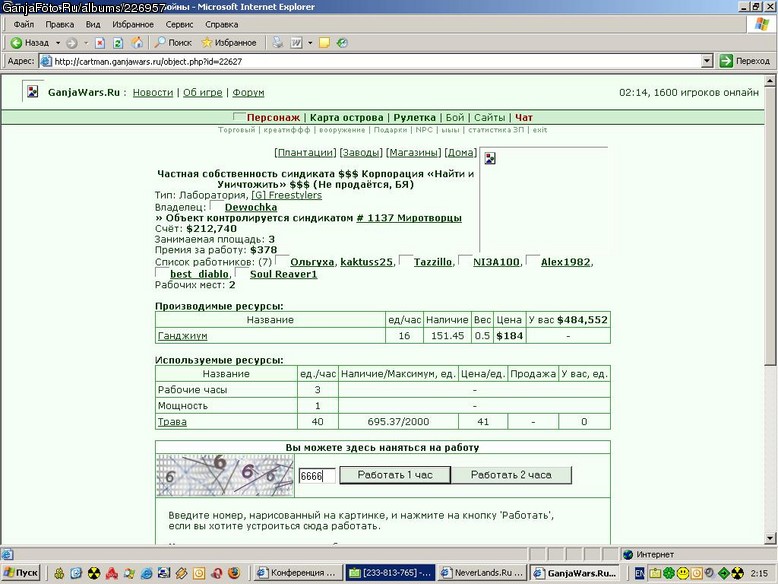Switch to [233-813-765] taskbar window
The width and height of the screenshot is (778, 584).
390,573
